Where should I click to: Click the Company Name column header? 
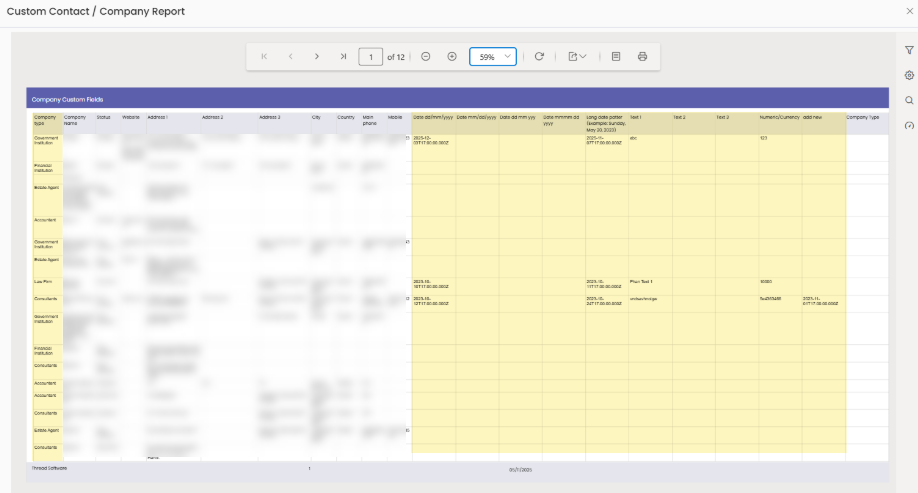pyautogui.click(x=77, y=120)
